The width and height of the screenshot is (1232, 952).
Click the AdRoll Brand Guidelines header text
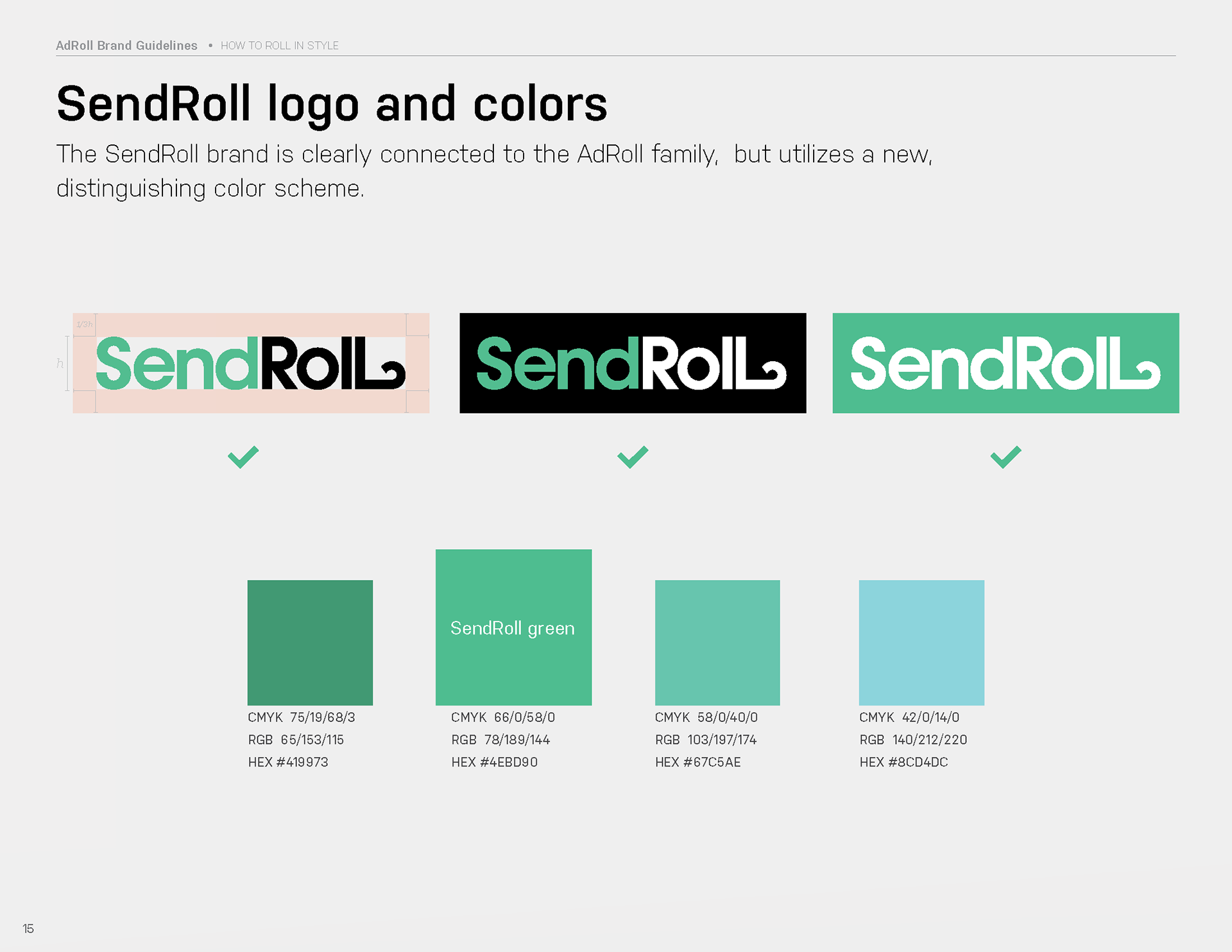coord(126,46)
